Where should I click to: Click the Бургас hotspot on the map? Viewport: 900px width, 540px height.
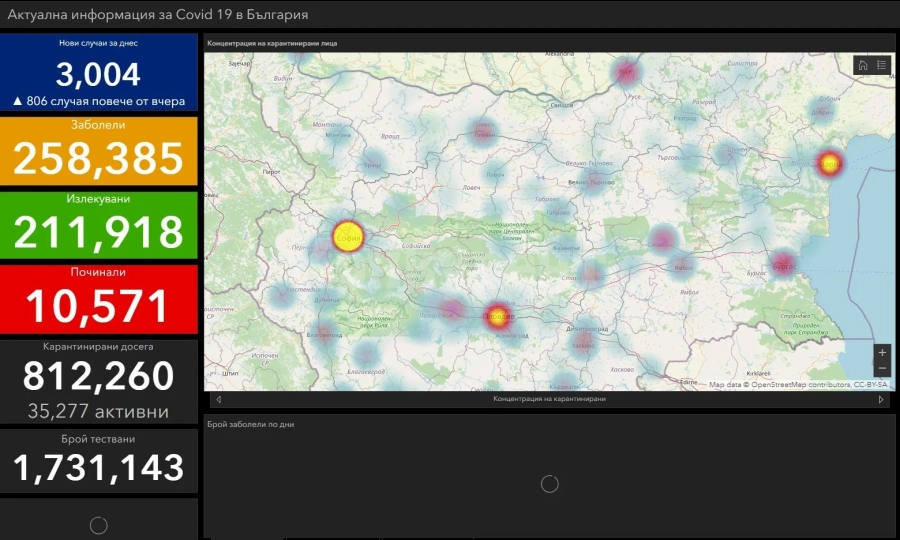pos(783,265)
